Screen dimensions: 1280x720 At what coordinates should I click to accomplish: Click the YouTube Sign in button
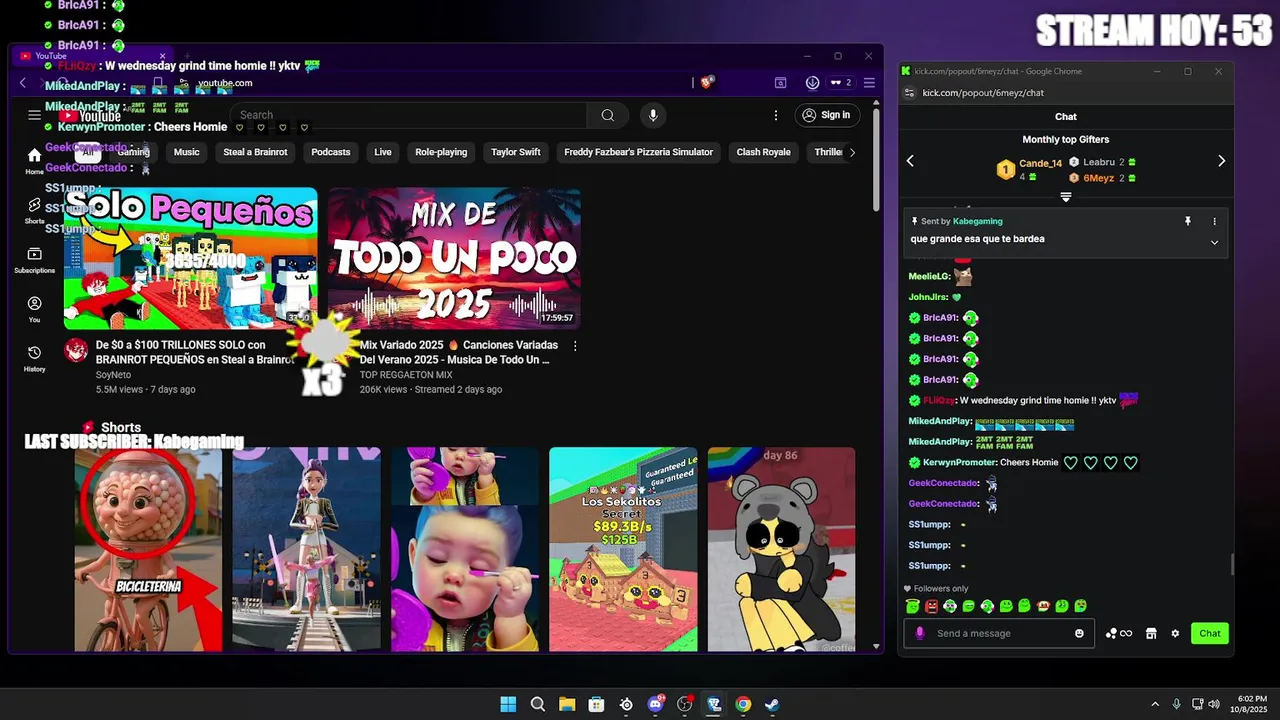click(x=826, y=115)
